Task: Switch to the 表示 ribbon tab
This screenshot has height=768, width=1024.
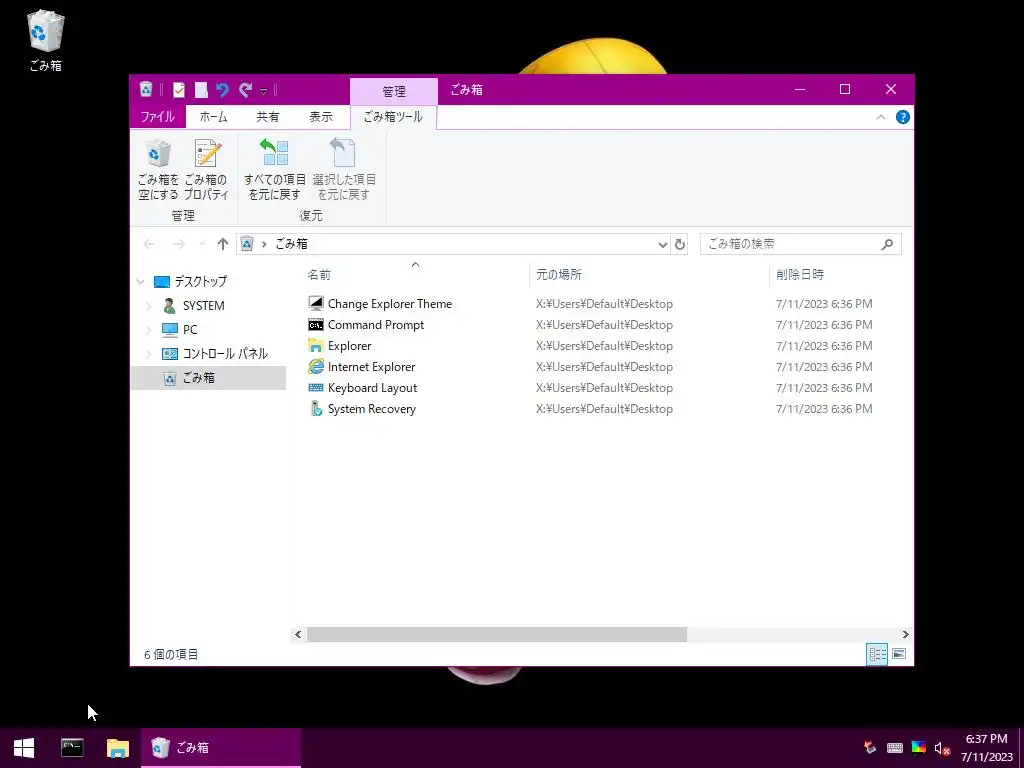Action: [321, 117]
